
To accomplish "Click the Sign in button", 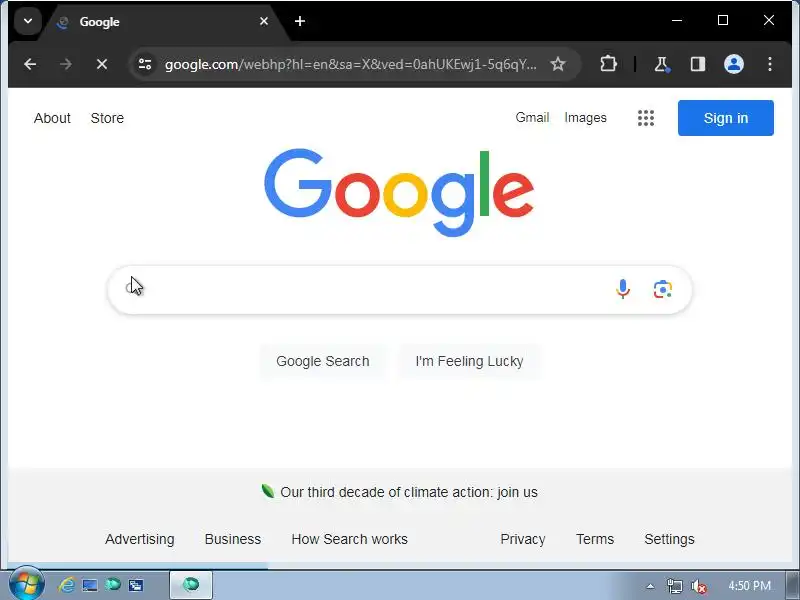I will click(x=726, y=118).
